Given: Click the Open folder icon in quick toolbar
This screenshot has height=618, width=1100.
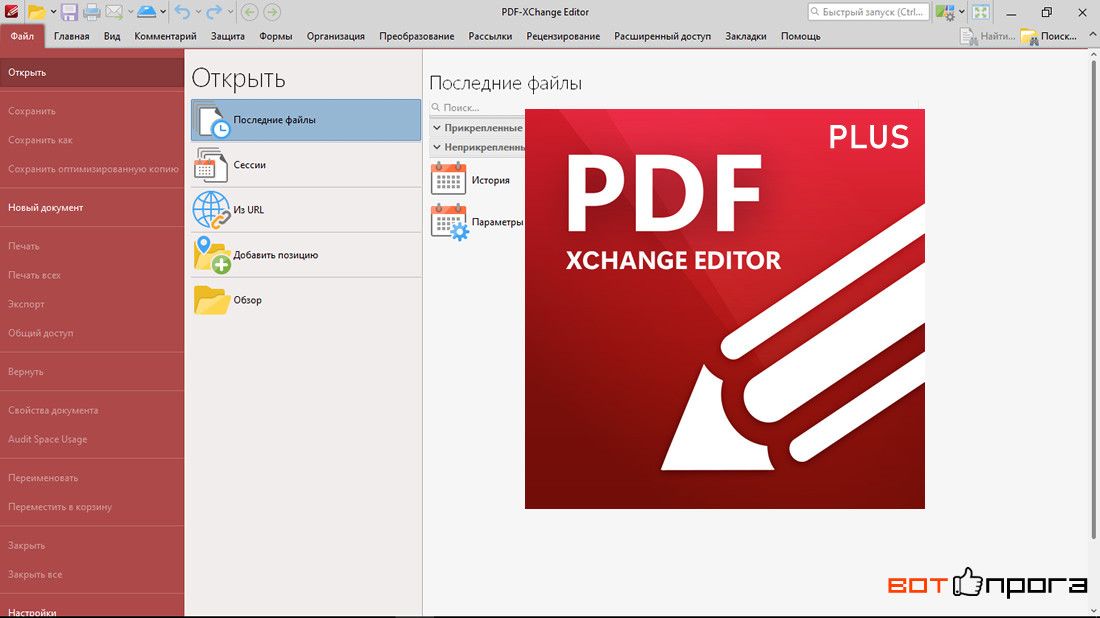Looking at the screenshot, I should pyautogui.click(x=36, y=12).
